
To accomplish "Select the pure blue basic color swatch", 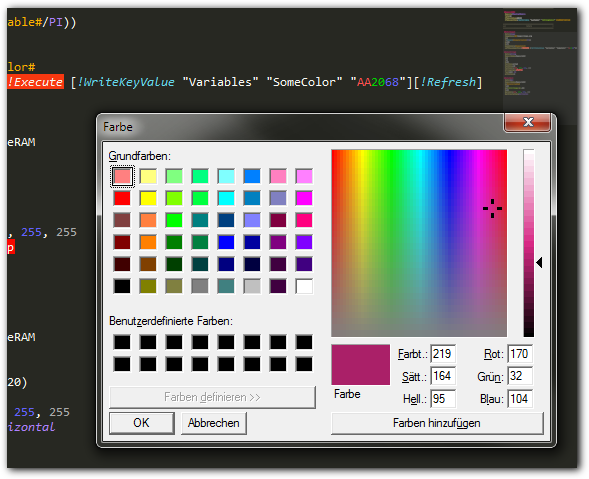I will (x=226, y=242).
